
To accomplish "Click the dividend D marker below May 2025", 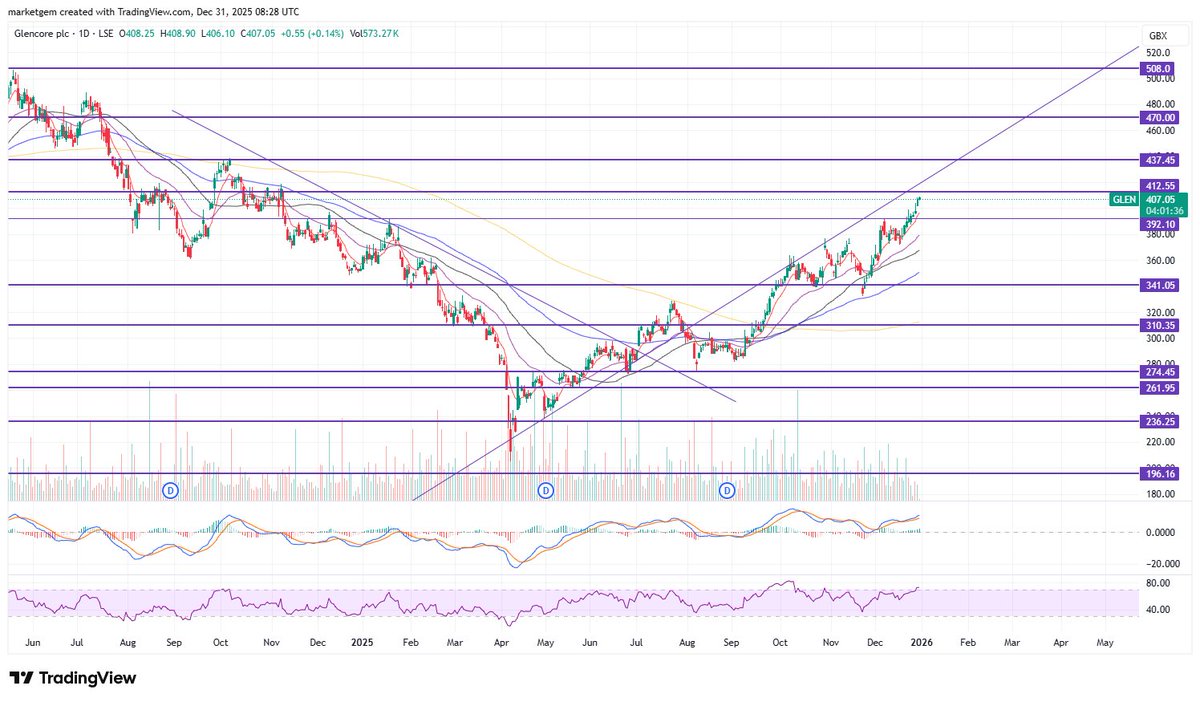I will click(x=545, y=491).
